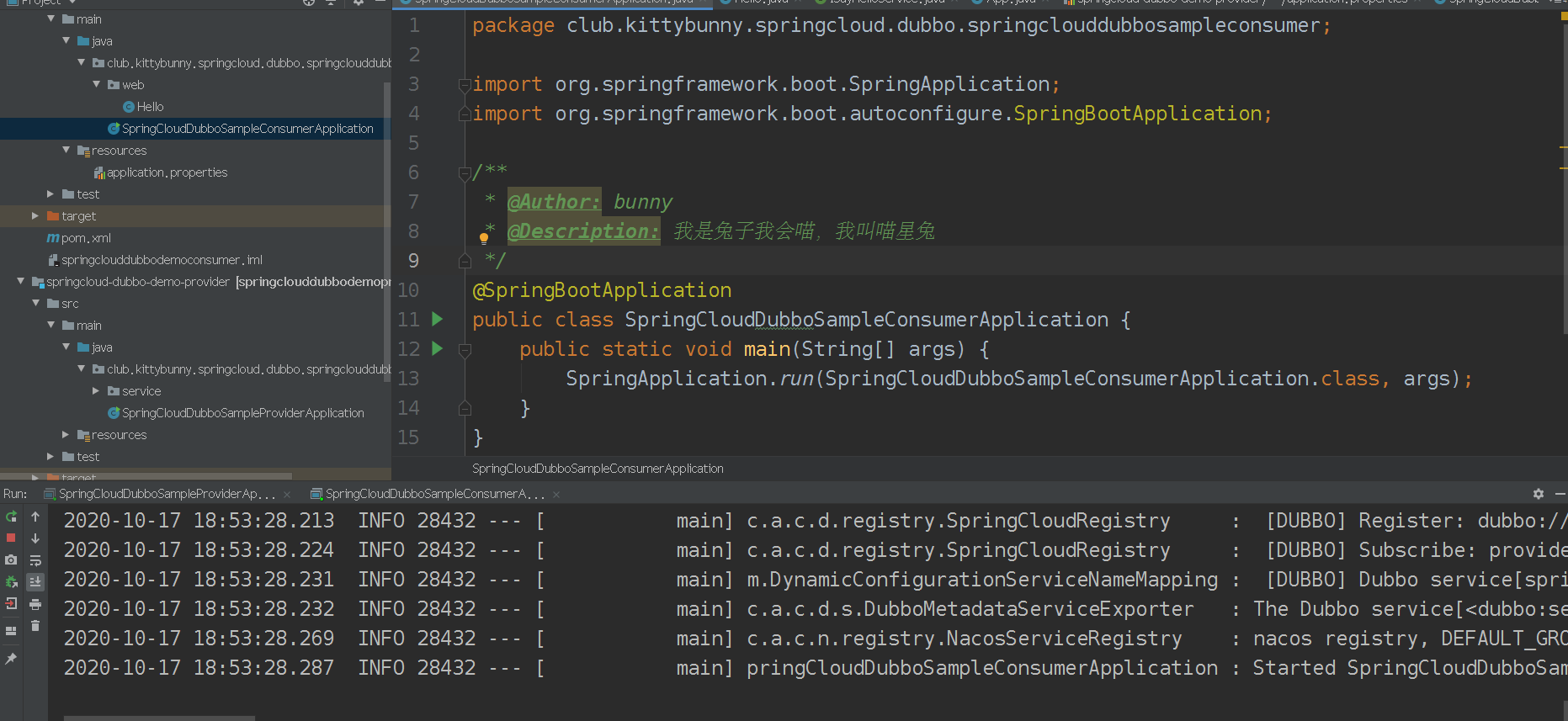
Task: Collapse the web package
Action: click(97, 84)
